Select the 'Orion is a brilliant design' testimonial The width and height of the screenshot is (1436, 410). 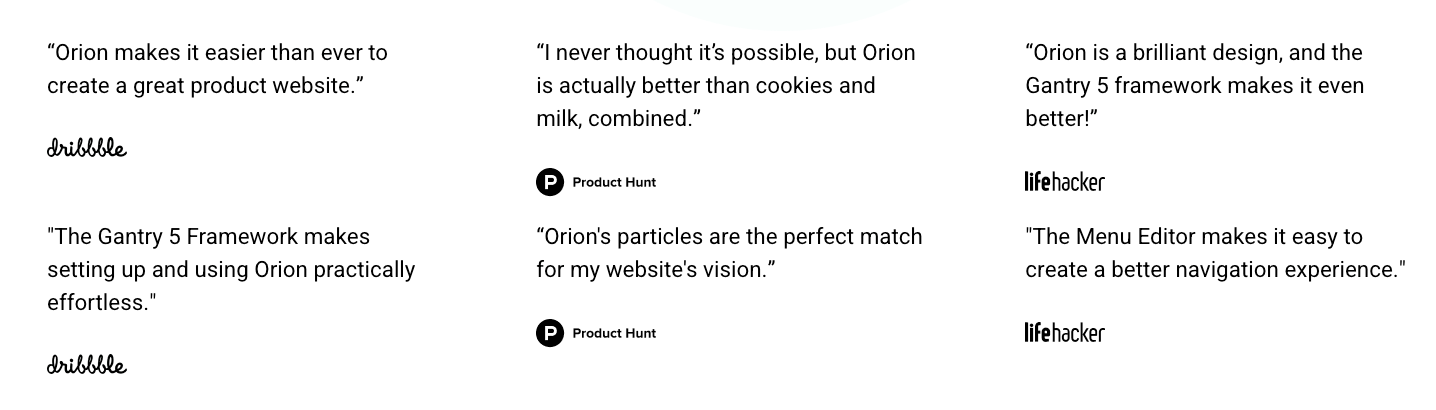pyautogui.click(x=1194, y=85)
